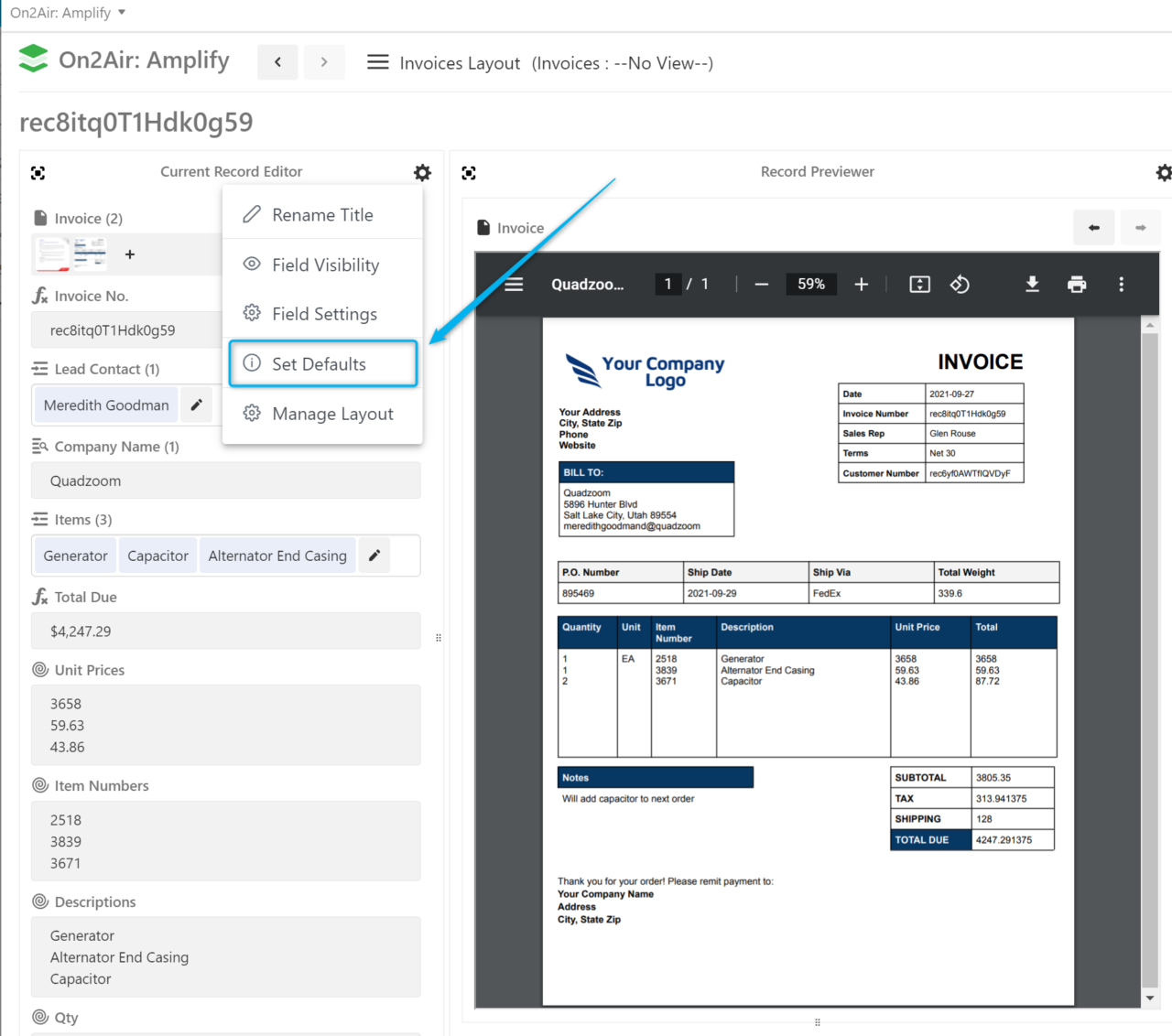The image size is (1172, 1036).
Task: Open the PDF sidebar hamburger icon
Action: [514, 285]
